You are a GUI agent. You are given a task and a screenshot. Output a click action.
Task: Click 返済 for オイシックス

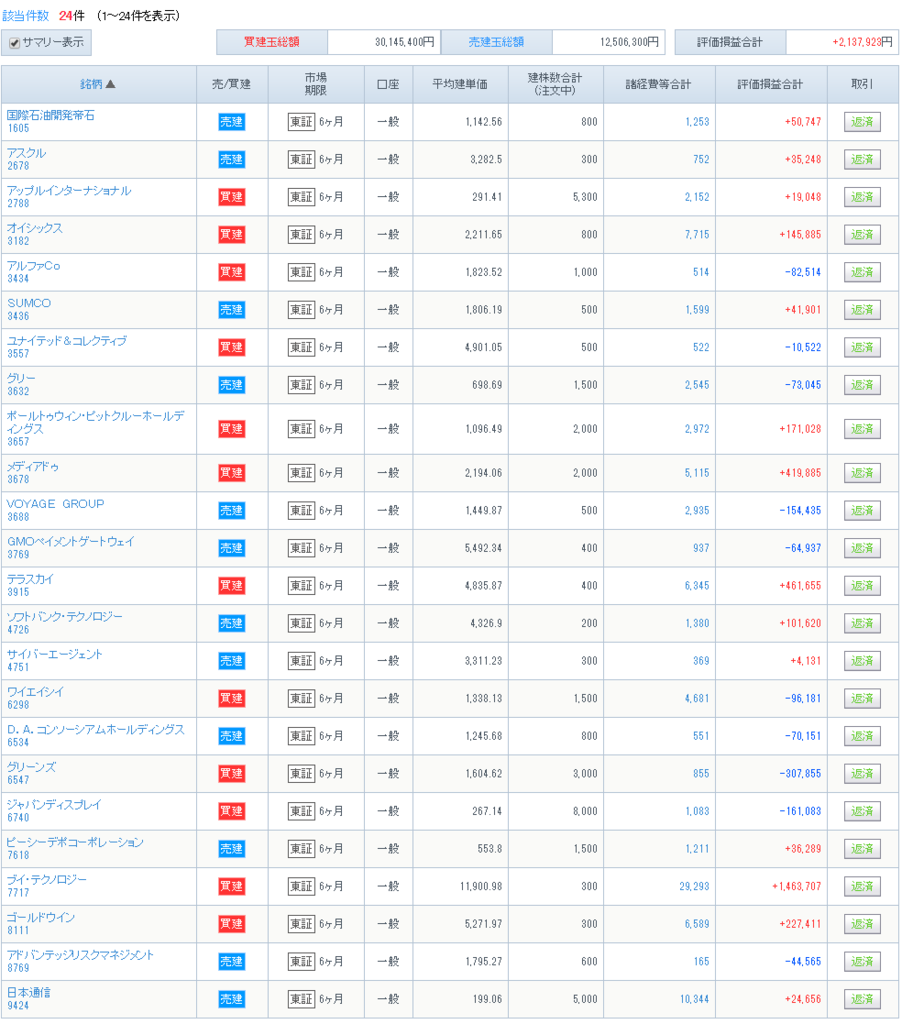pos(862,234)
